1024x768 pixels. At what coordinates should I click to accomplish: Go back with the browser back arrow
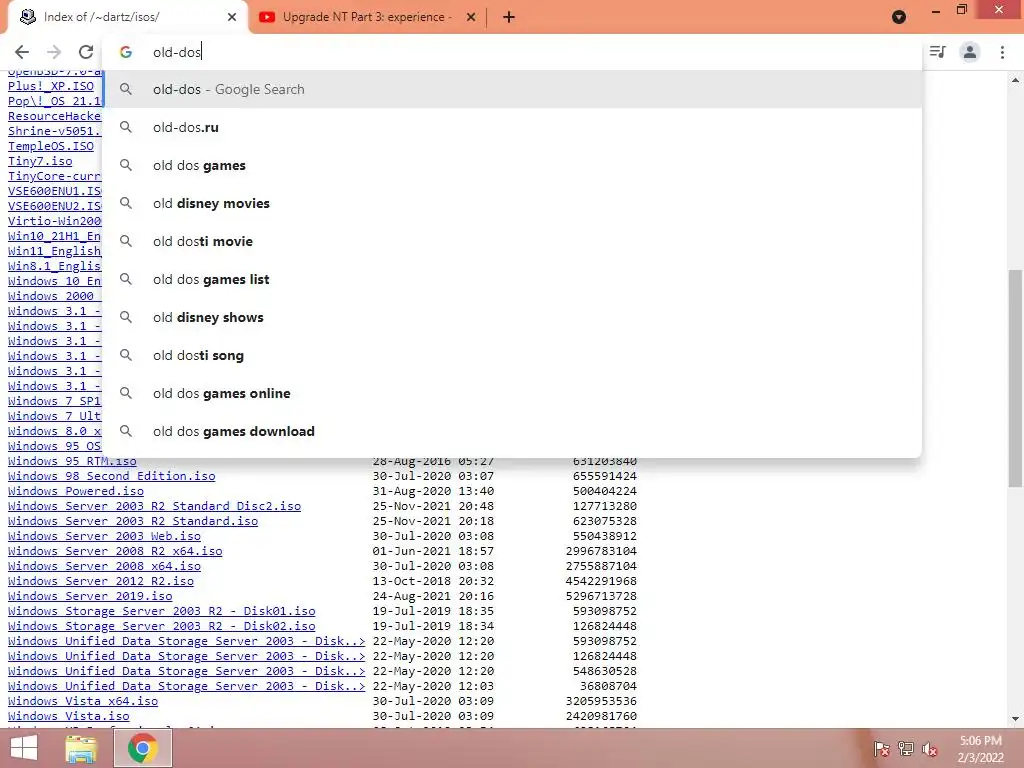click(x=22, y=52)
